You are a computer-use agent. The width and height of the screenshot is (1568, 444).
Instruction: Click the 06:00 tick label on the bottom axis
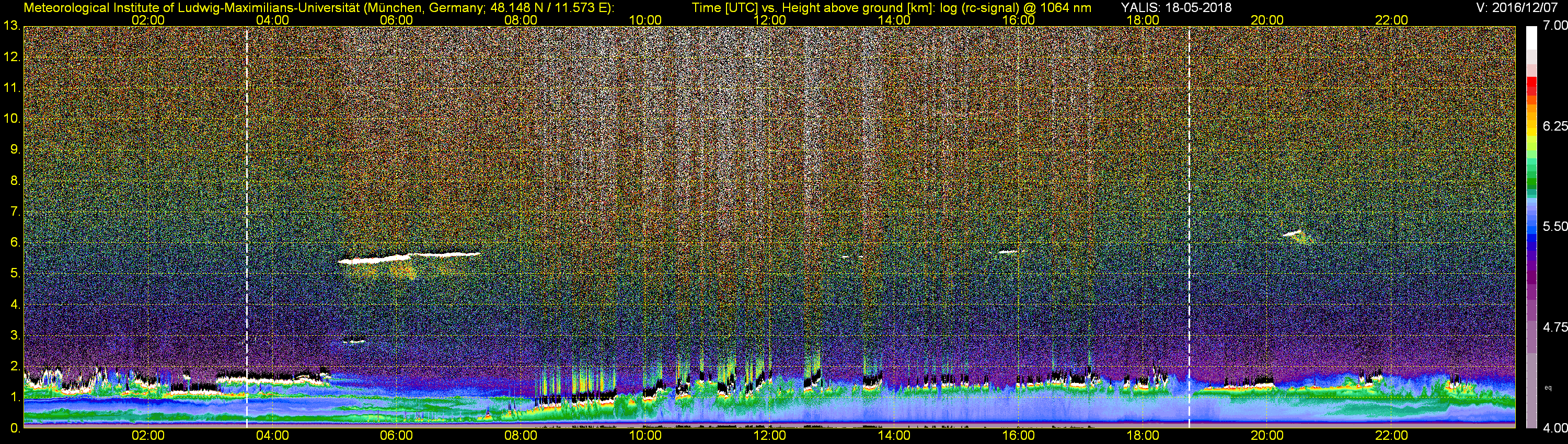396,436
